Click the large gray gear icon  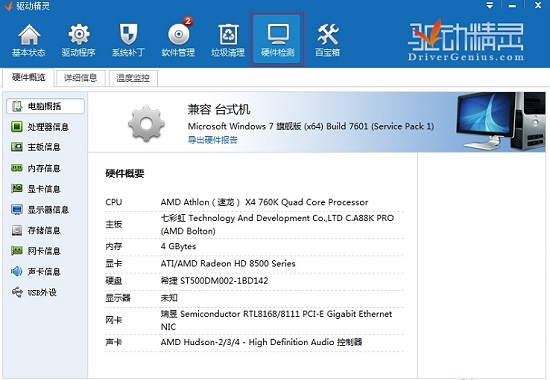pyautogui.click(x=146, y=123)
